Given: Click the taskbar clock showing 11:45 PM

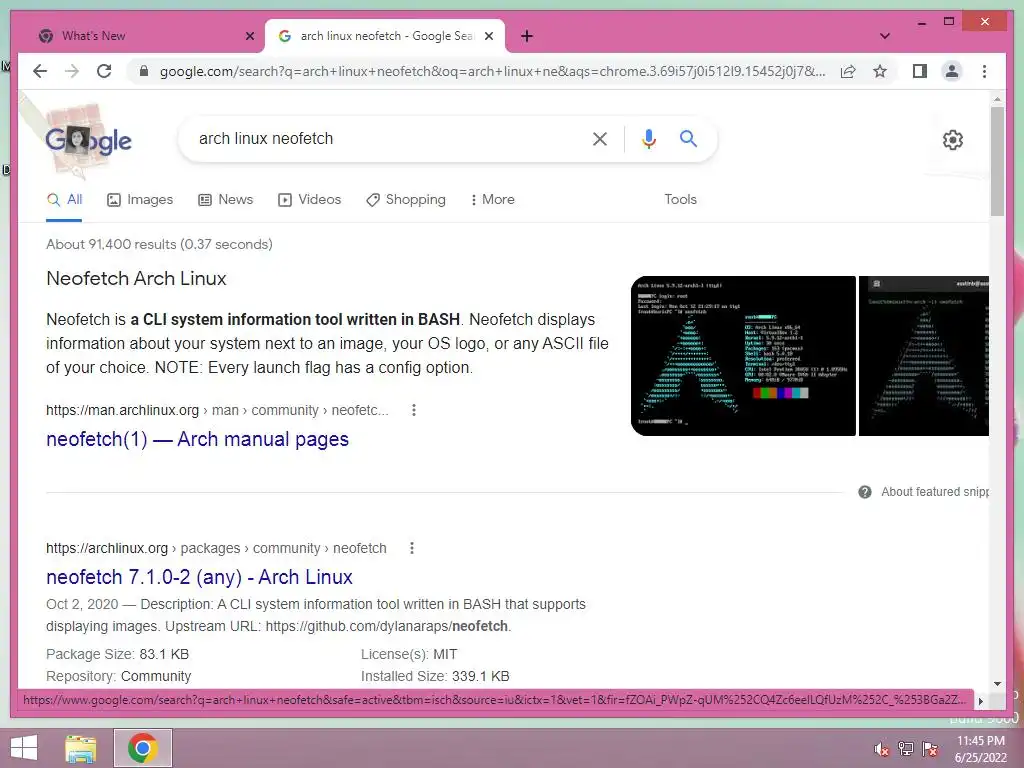Looking at the screenshot, I should point(981,749).
